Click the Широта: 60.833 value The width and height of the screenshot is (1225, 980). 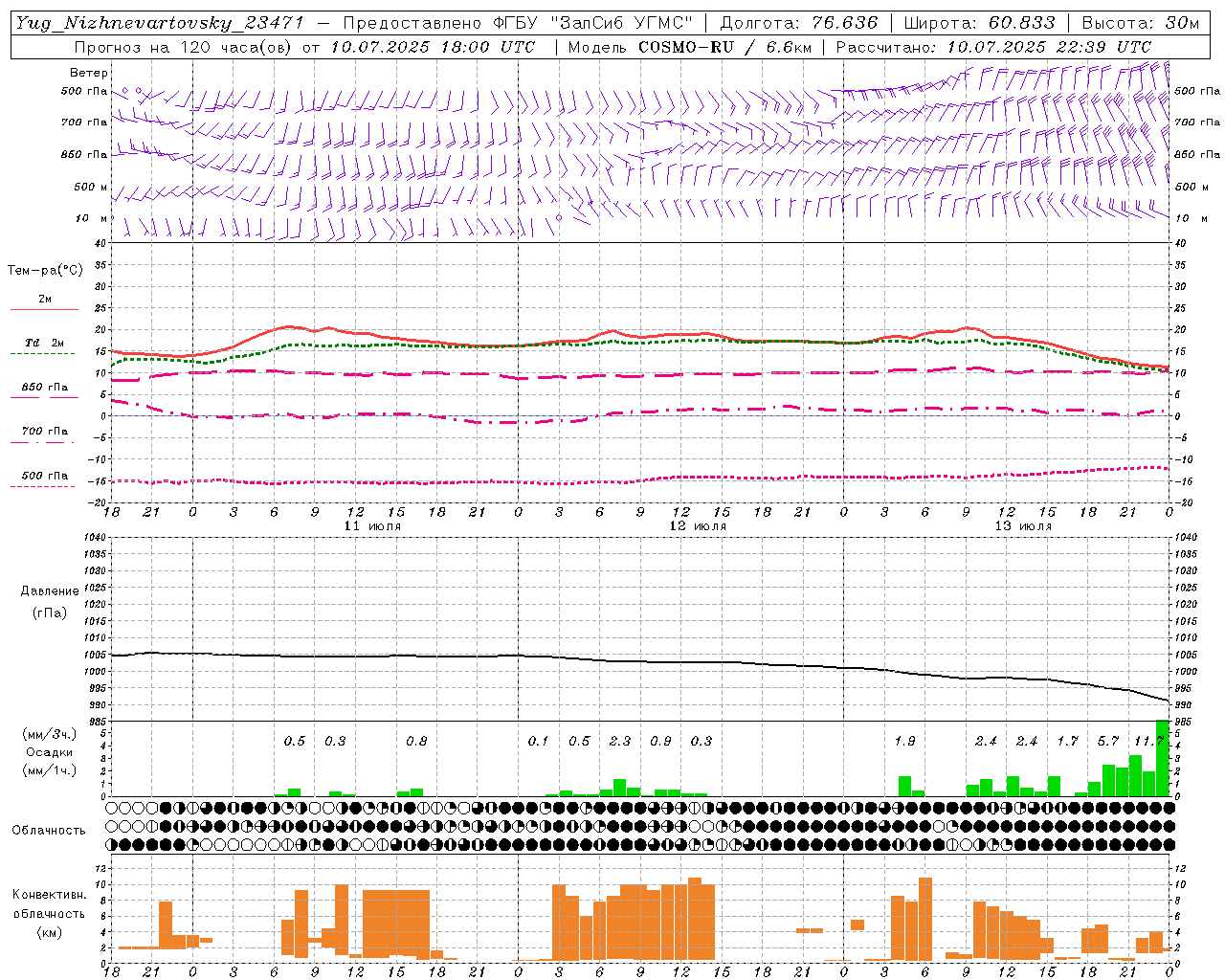tap(979, 23)
